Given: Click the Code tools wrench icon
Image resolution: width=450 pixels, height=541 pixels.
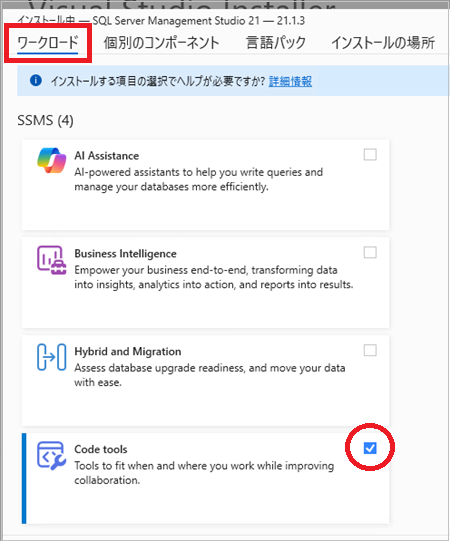Looking at the screenshot, I should coord(51,455).
